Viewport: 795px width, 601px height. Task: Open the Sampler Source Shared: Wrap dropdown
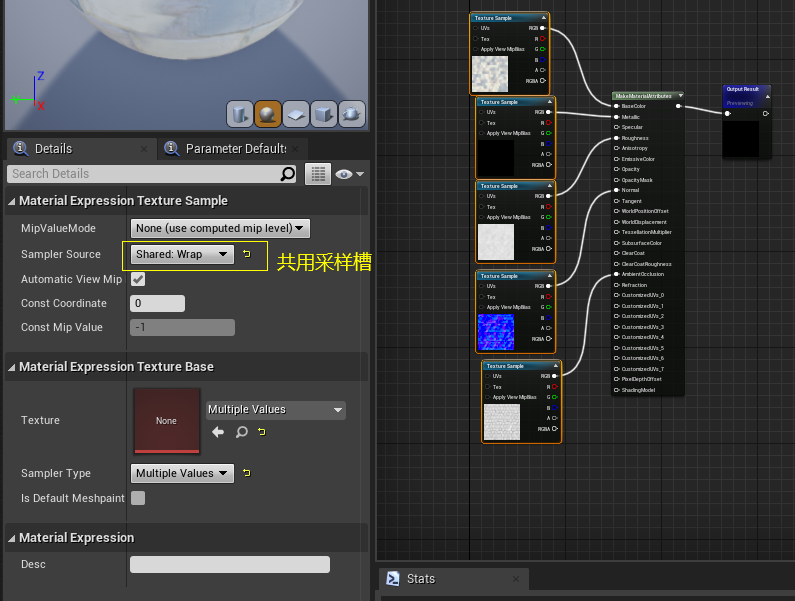(x=182, y=254)
